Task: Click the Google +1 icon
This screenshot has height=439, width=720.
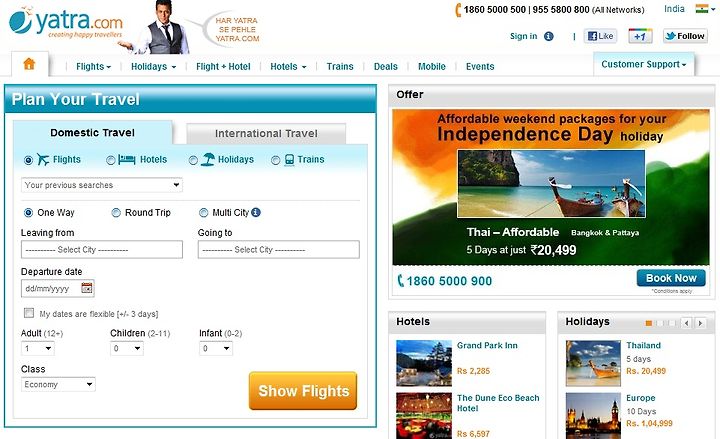Action: click(640, 36)
